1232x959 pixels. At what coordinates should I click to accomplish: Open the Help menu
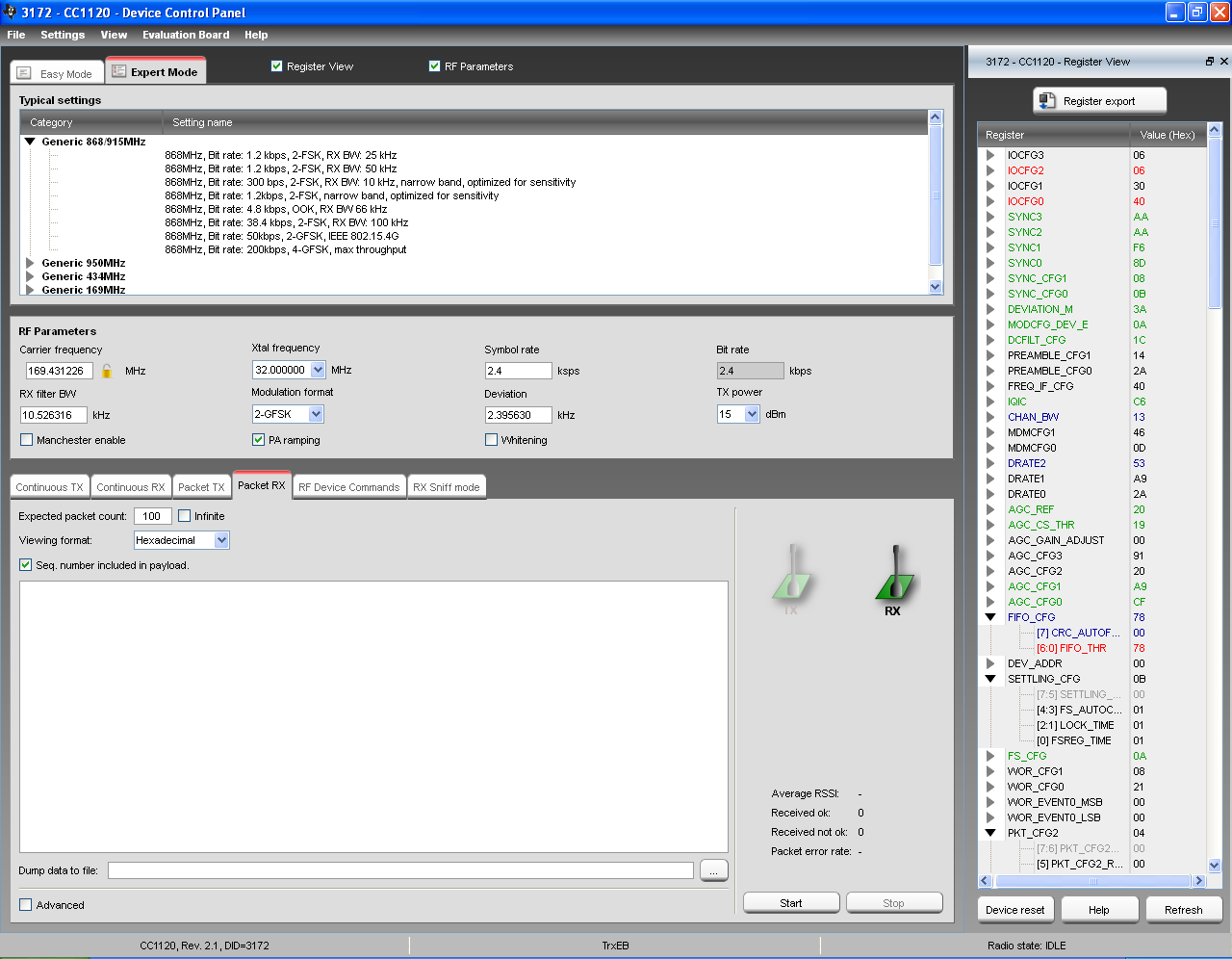click(x=256, y=35)
